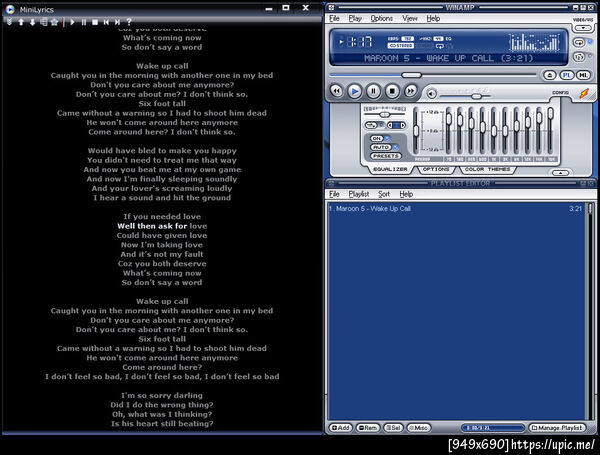The width and height of the screenshot is (600, 455).
Task: Click the Winamp eject open file button
Action: click(x=550, y=75)
